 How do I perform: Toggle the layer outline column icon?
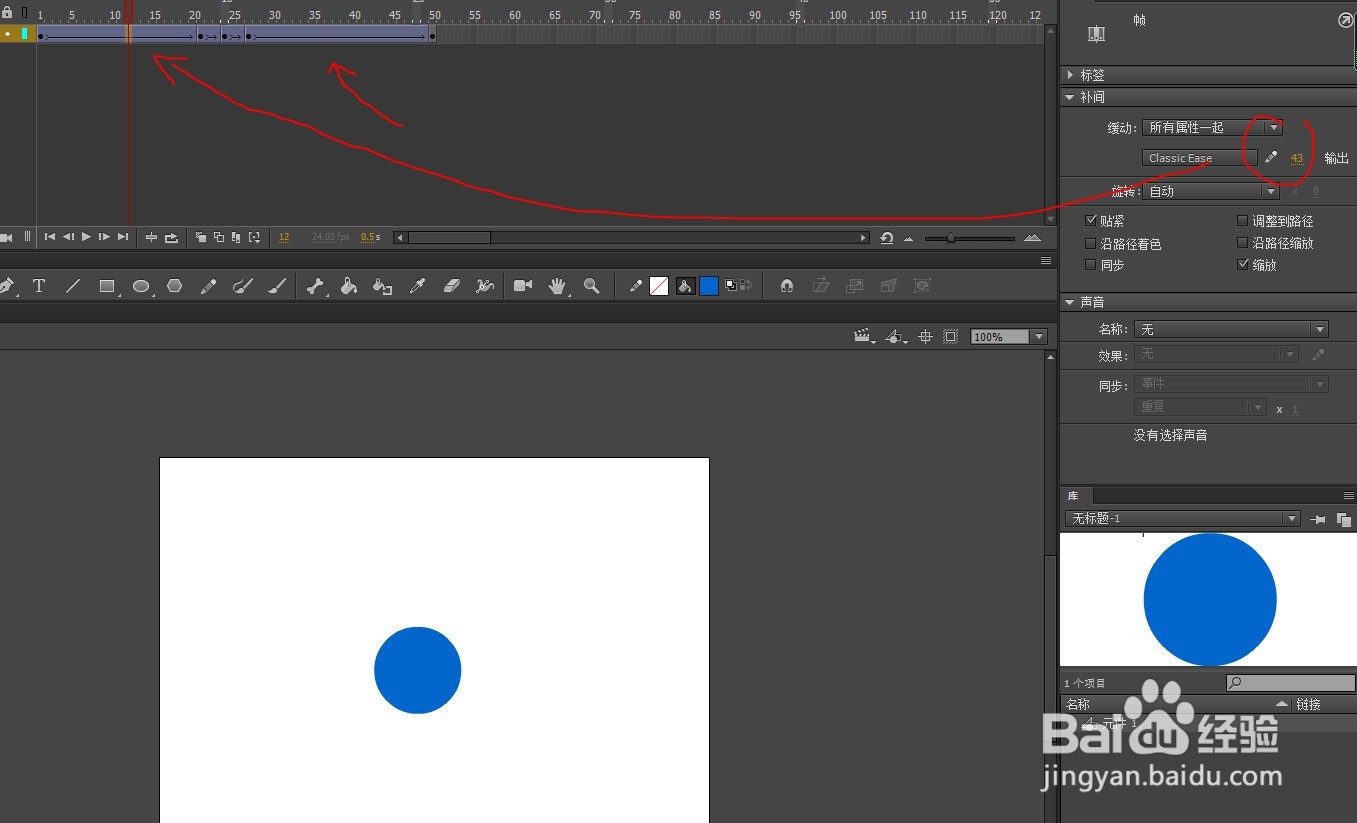(24, 13)
